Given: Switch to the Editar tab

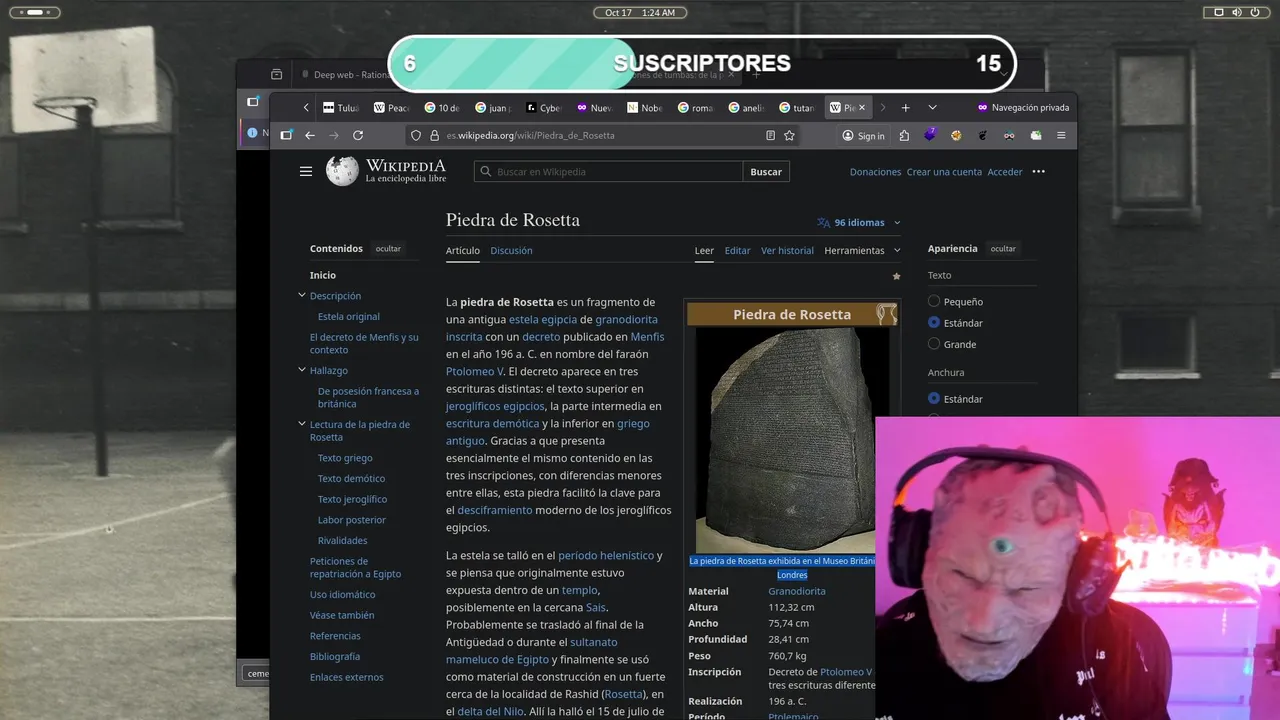Looking at the screenshot, I should [737, 250].
